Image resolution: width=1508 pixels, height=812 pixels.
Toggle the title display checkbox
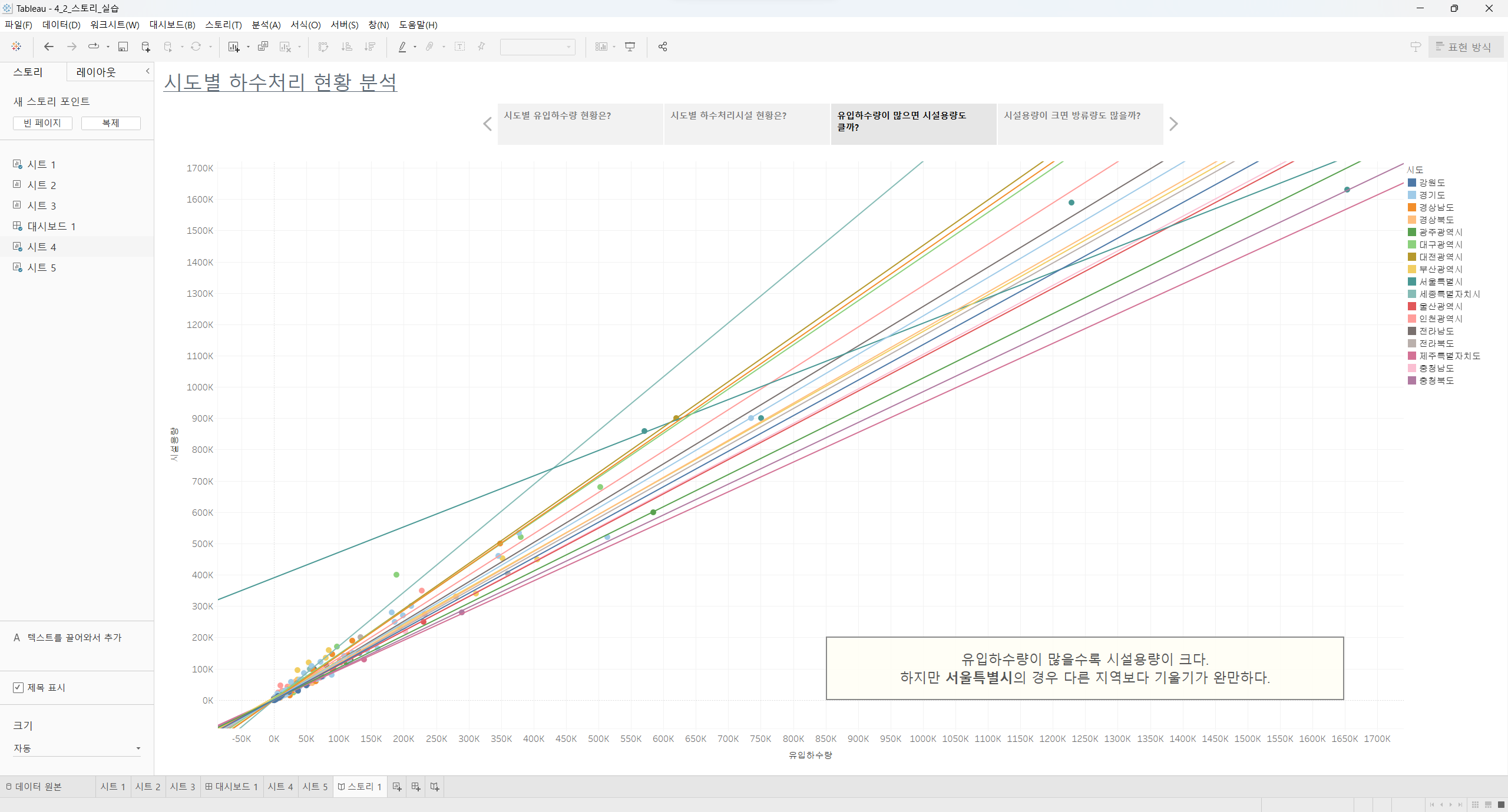click(18, 688)
